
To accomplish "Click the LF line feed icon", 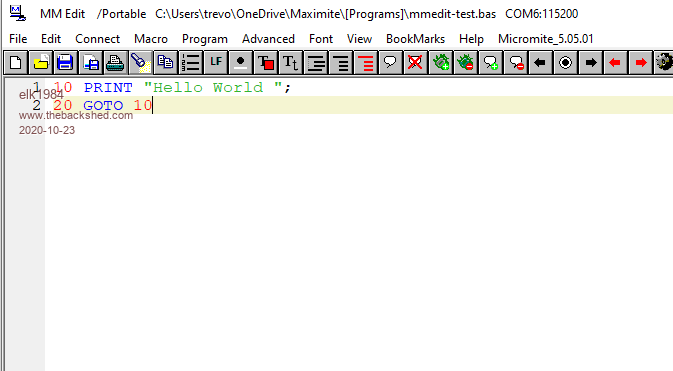I will click(x=215, y=63).
